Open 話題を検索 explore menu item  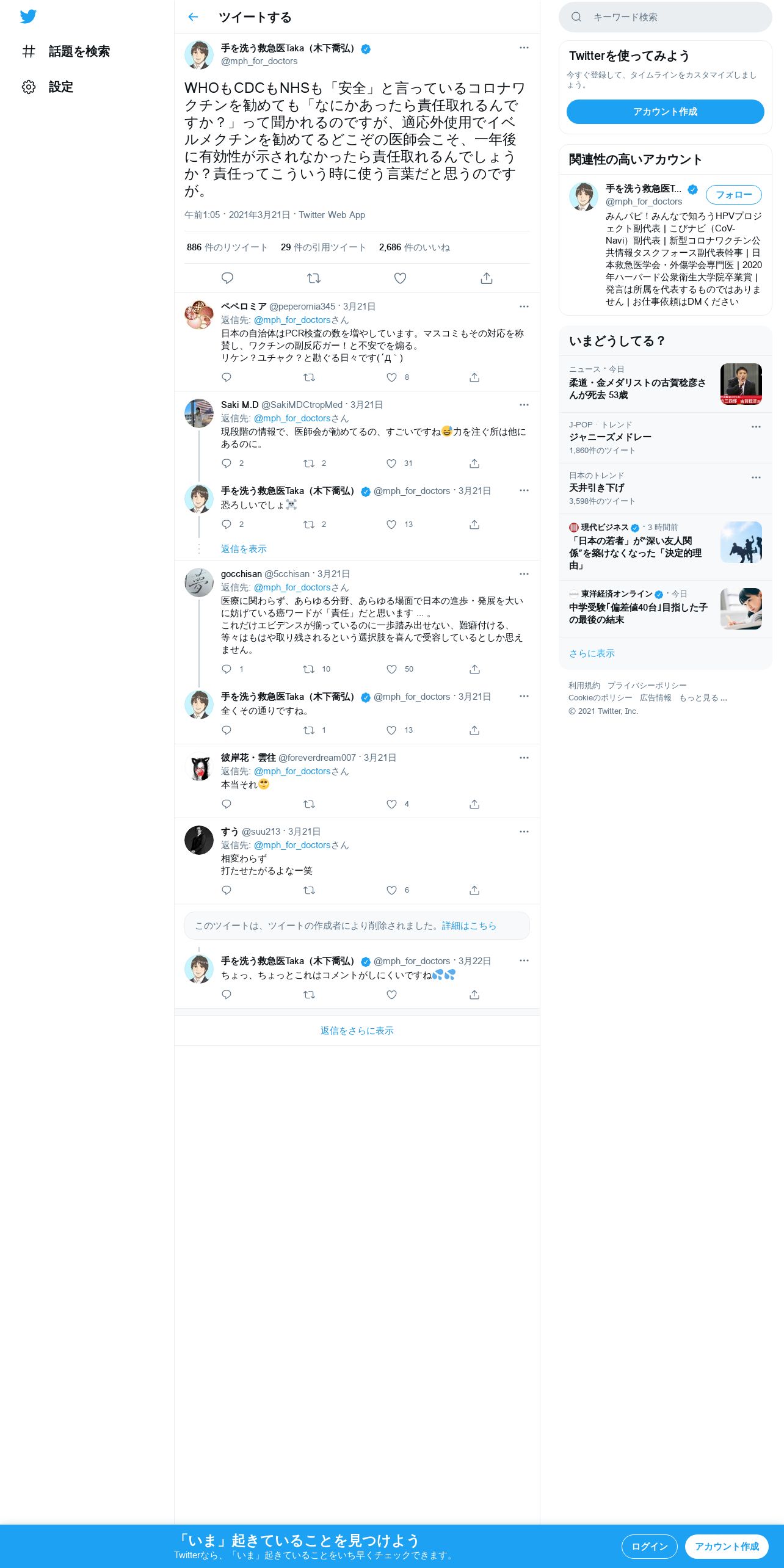(66, 51)
